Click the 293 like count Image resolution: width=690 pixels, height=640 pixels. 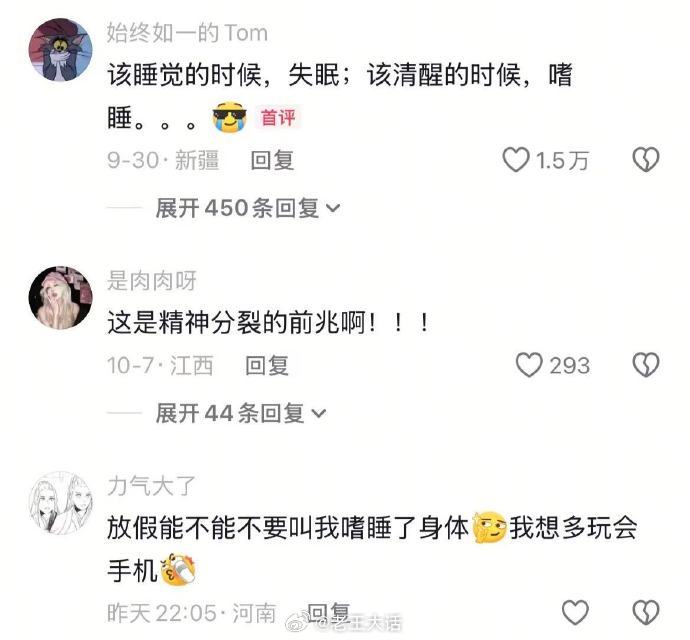point(569,365)
